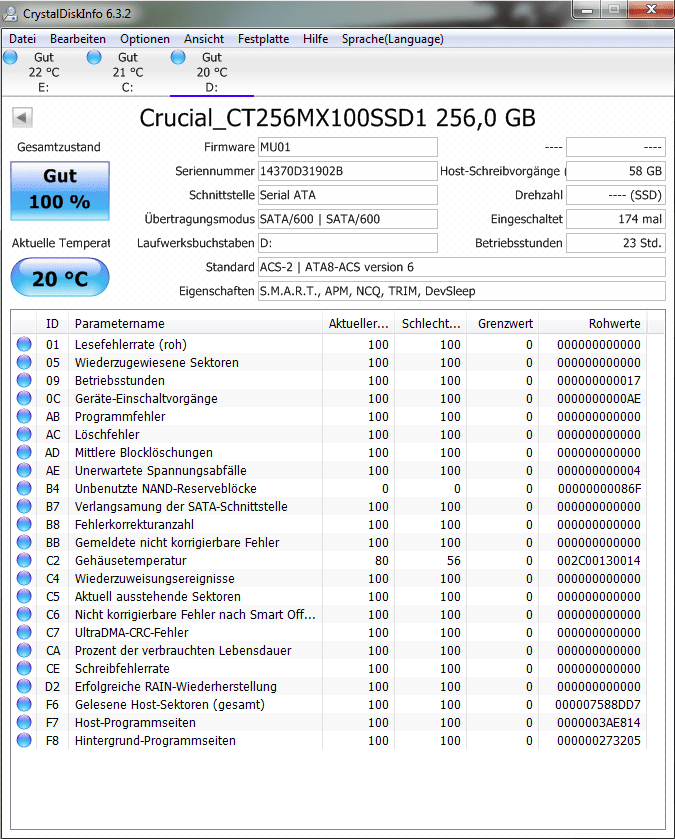The image size is (675, 839).
Task: Click the Eigenschaften field with S.M.A.R.T.
Action: (x=462, y=291)
